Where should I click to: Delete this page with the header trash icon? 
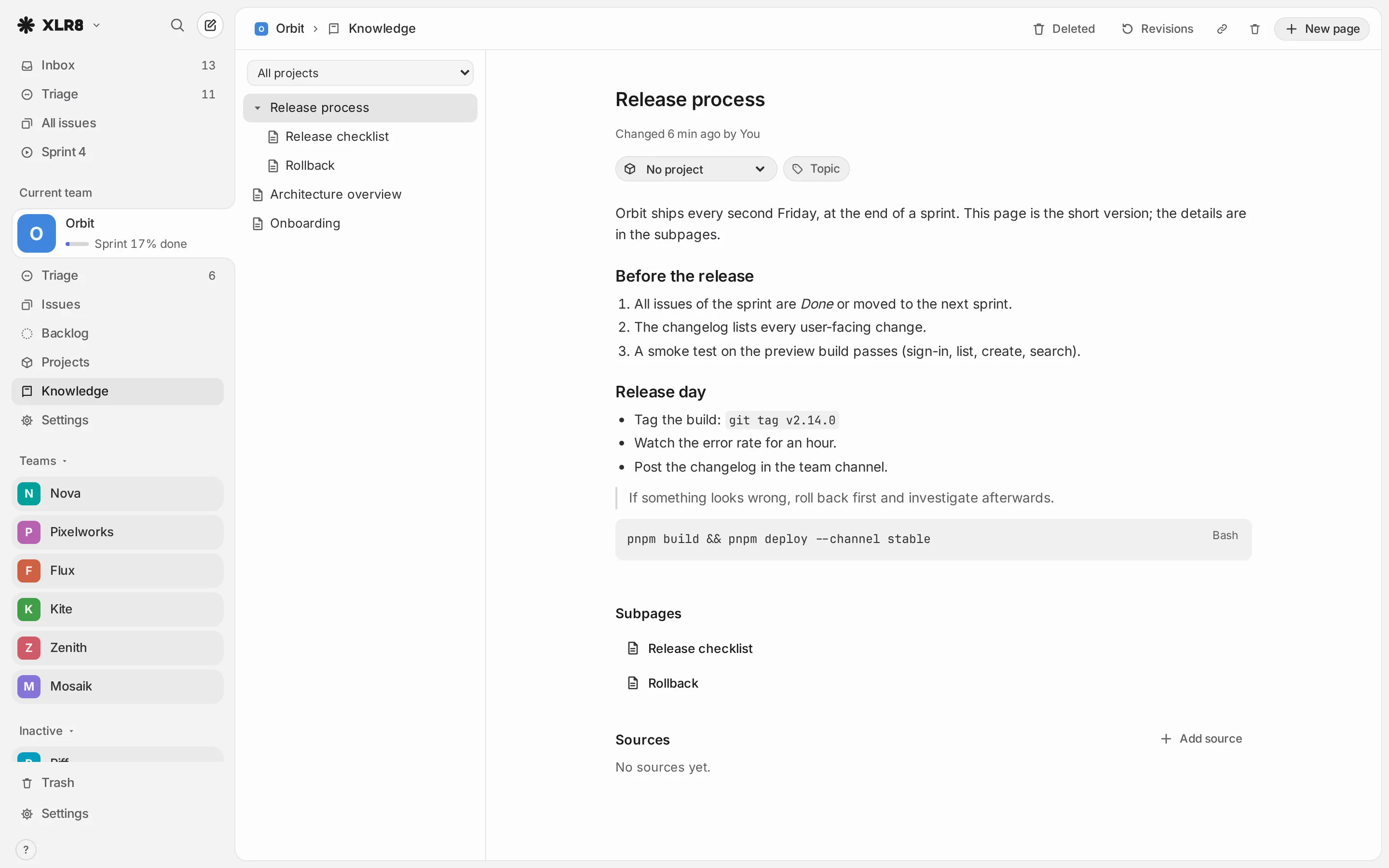1255,29
